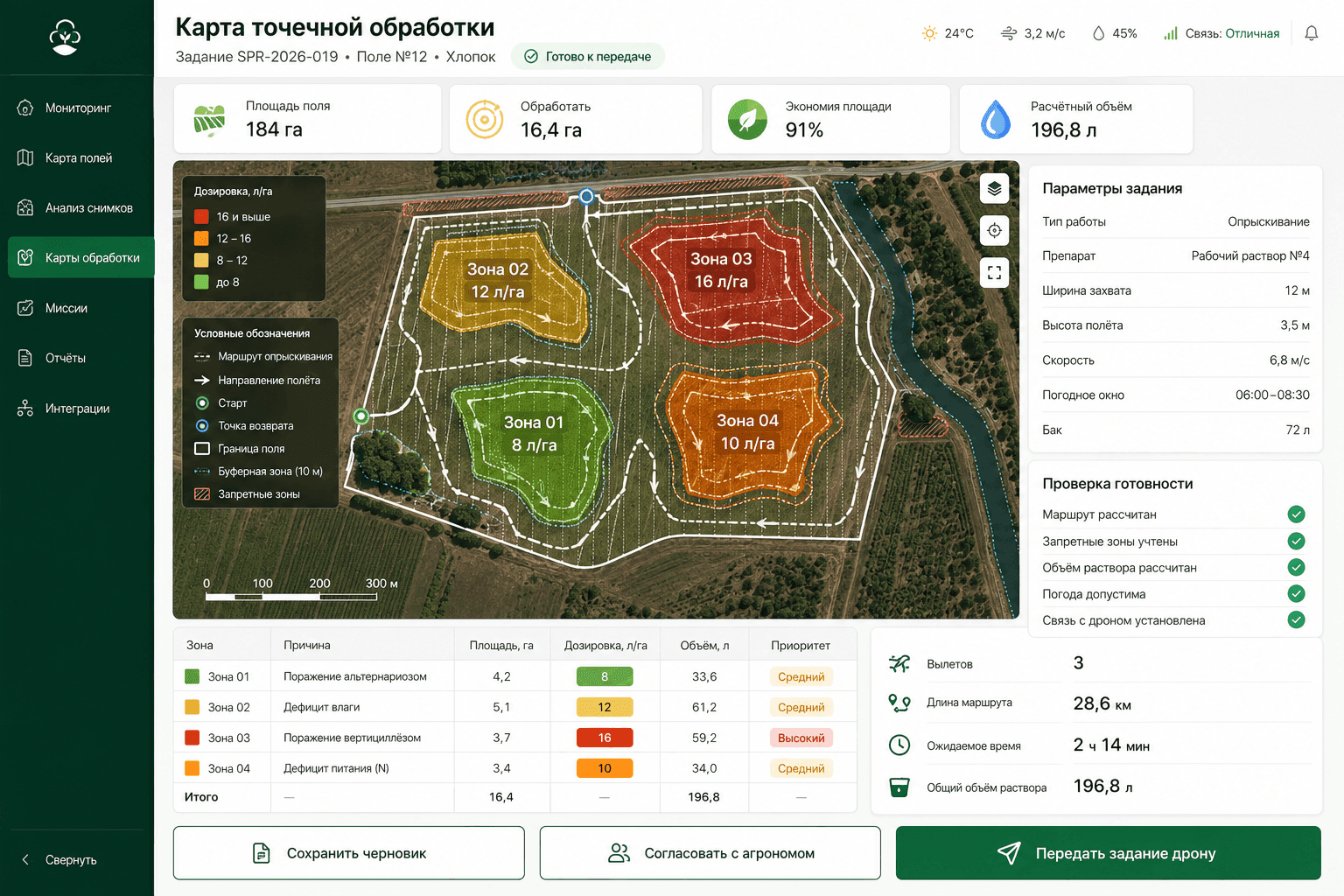Click the wind speed icon
The height and width of the screenshot is (896, 1344).
(x=1009, y=33)
